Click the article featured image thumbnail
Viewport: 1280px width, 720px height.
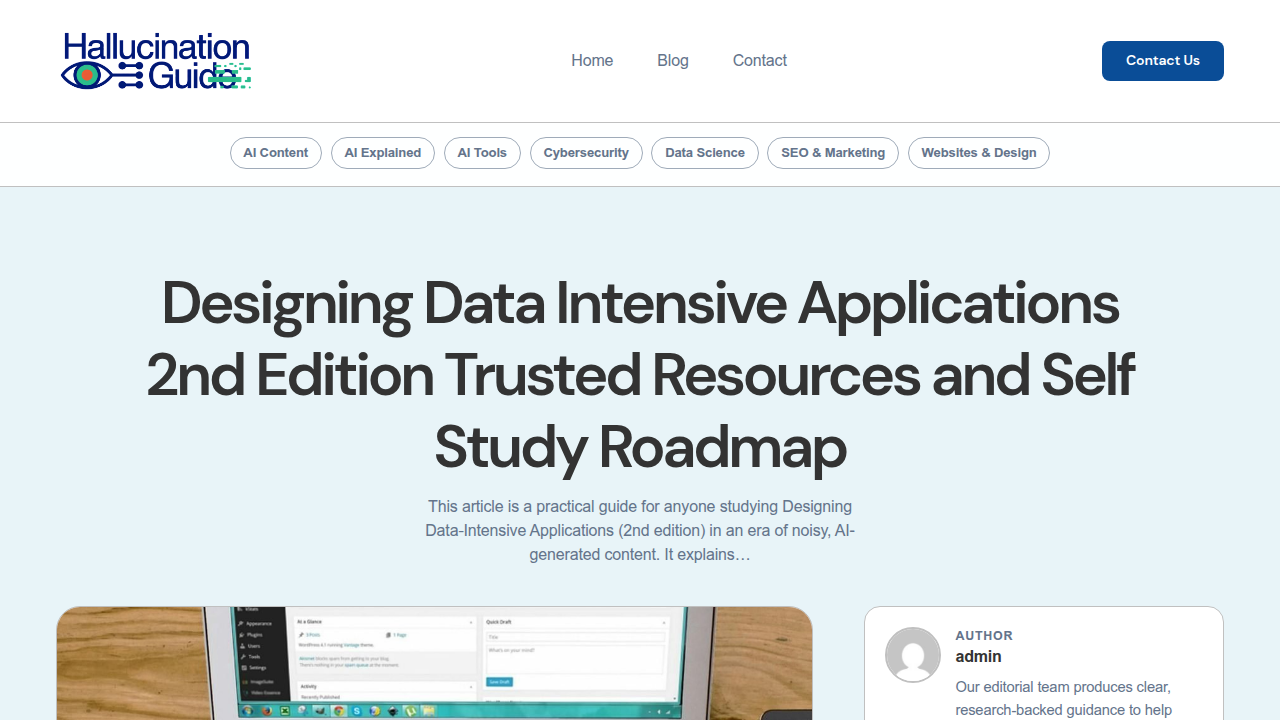[434, 663]
